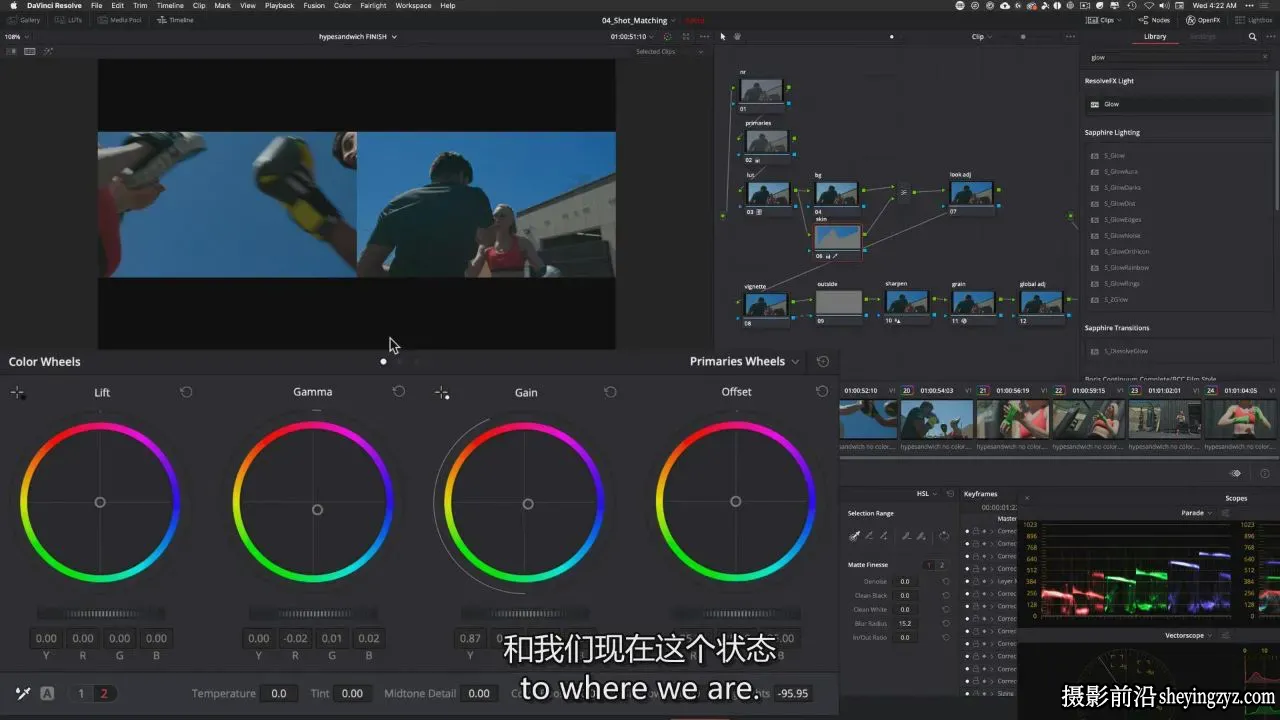Select the HSL qualifier eyedropper tool
The width and height of the screenshot is (1280, 720).
(855, 536)
